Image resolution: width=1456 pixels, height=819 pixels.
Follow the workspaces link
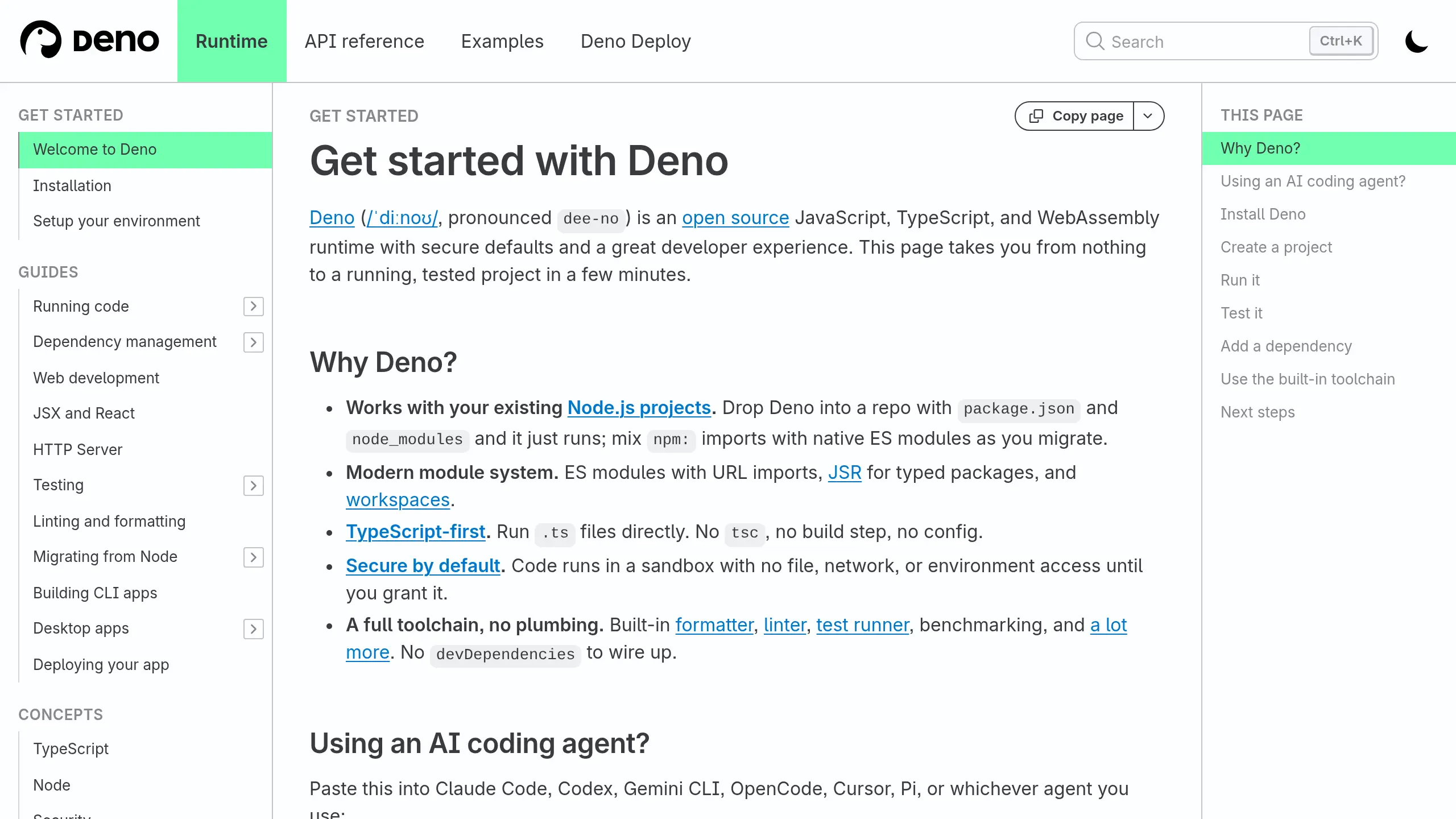[398, 500]
